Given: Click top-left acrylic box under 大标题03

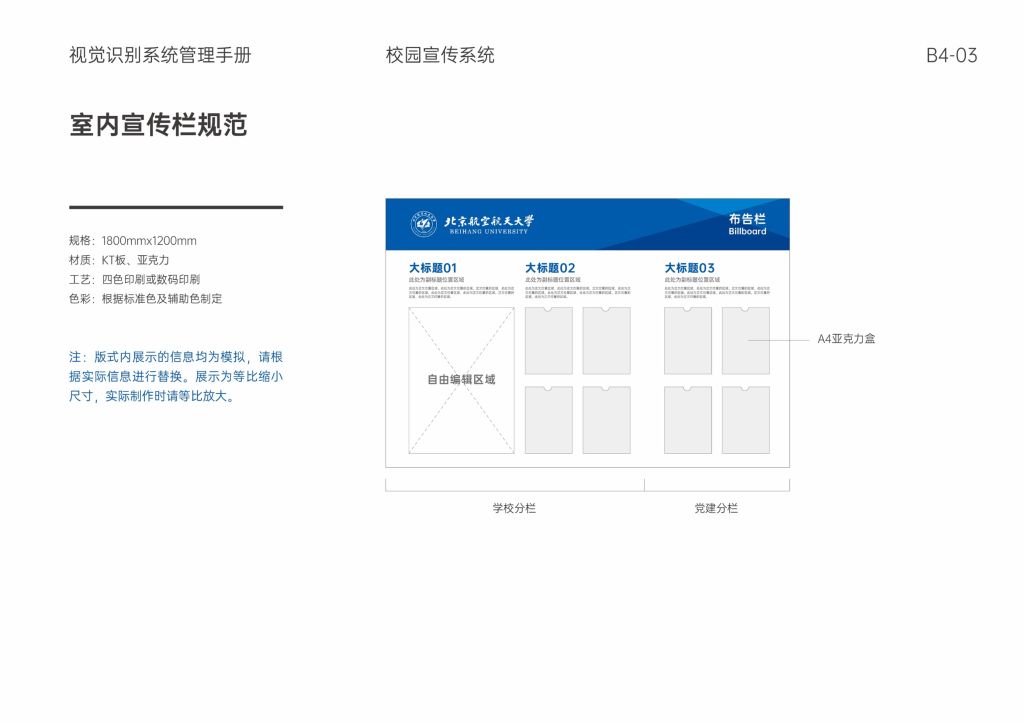Looking at the screenshot, I should 688,341.
